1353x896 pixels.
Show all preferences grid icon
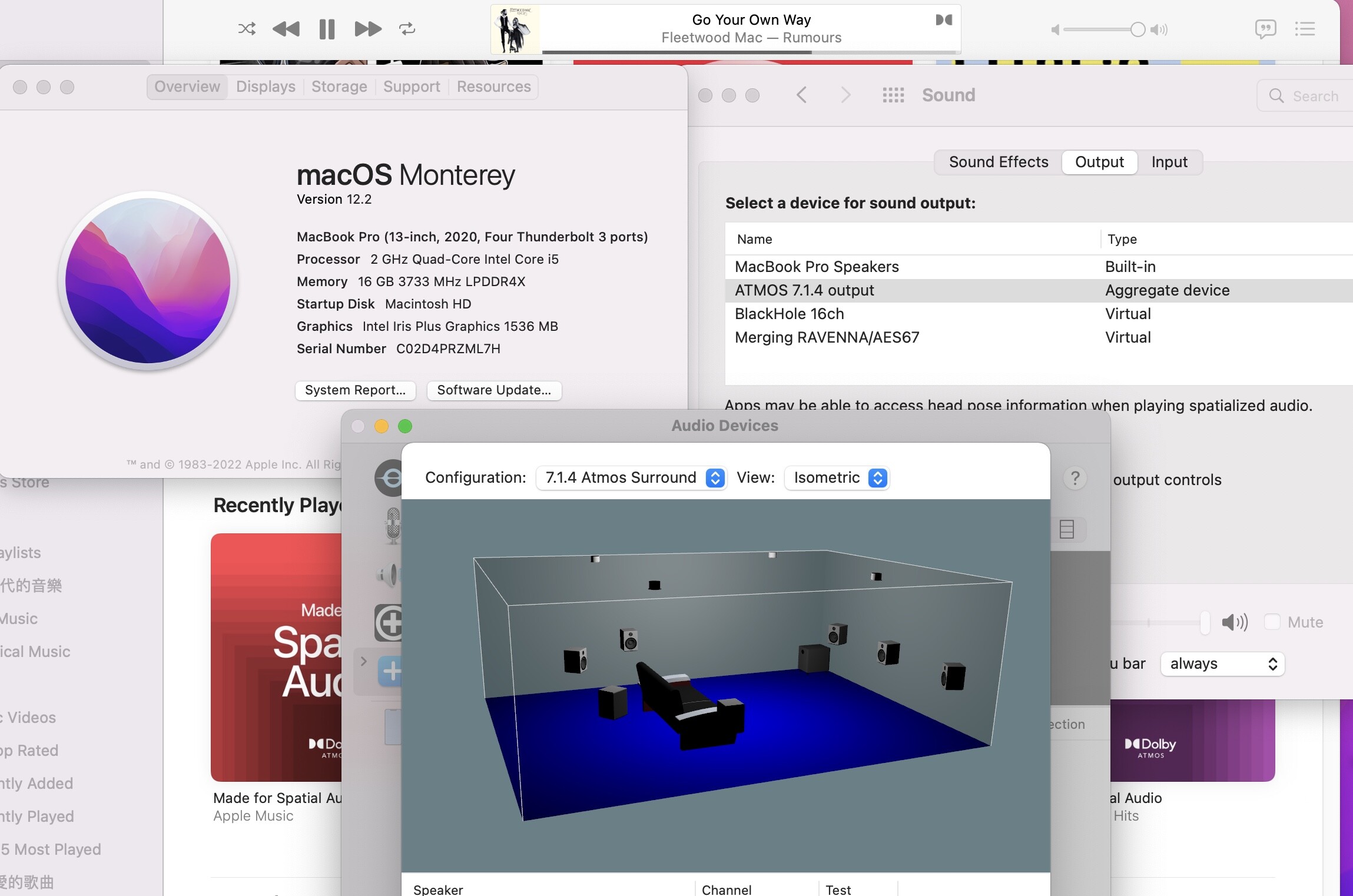(x=893, y=95)
